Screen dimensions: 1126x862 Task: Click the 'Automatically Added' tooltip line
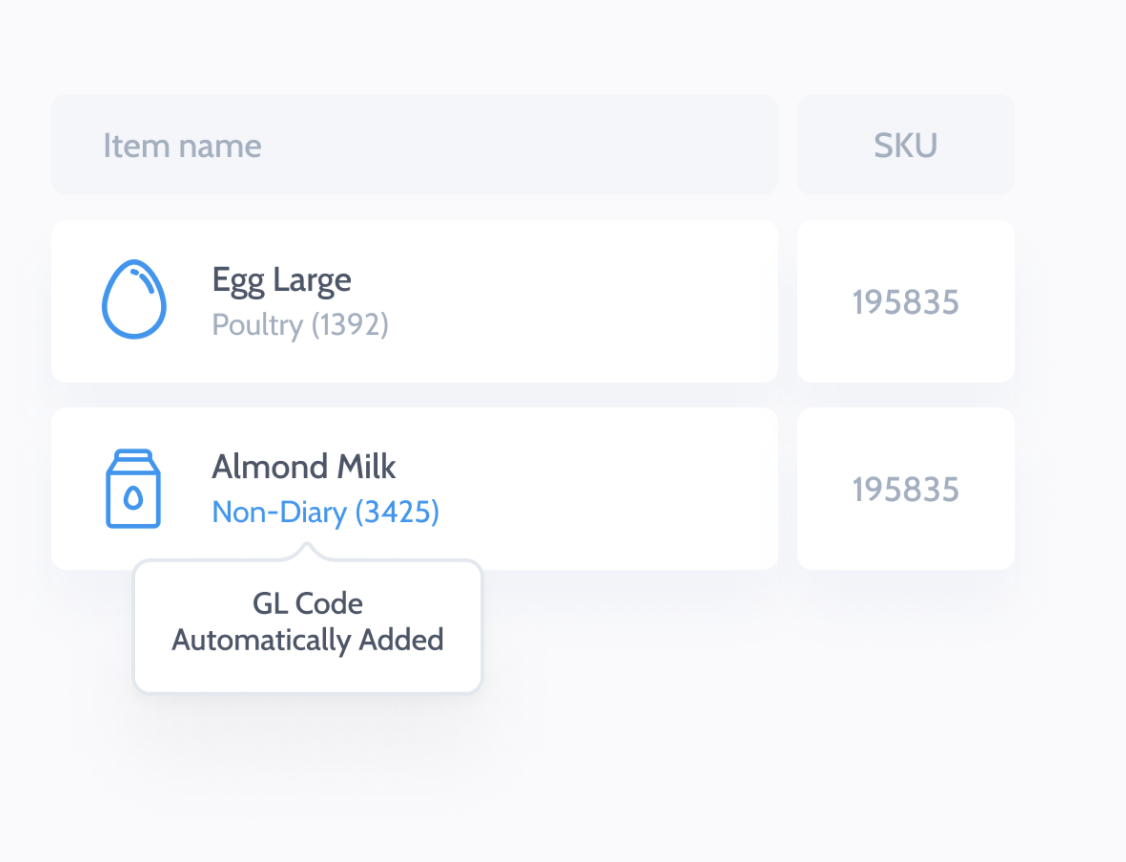(x=307, y=640)
